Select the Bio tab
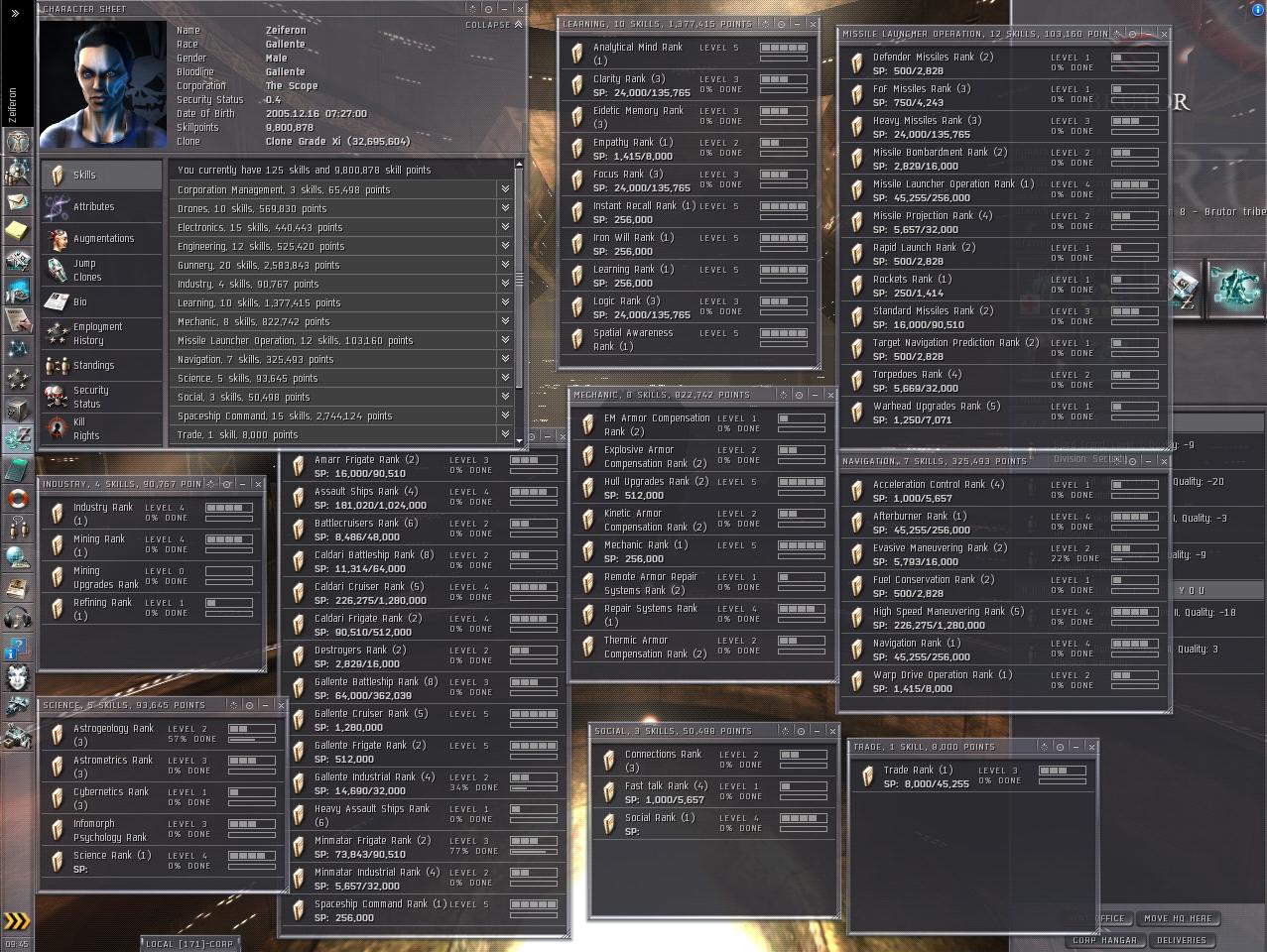This screenshot has height=952, width=1267. coord(101,301)
